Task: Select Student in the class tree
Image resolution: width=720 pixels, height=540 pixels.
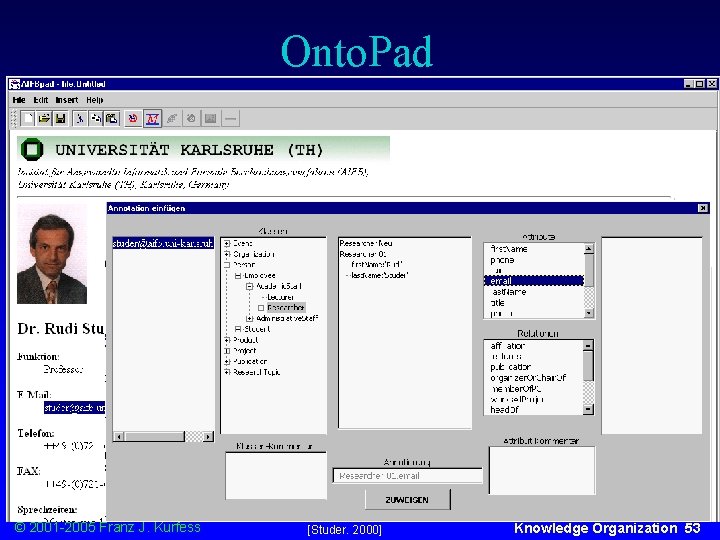Action: (x=257, y=329)
